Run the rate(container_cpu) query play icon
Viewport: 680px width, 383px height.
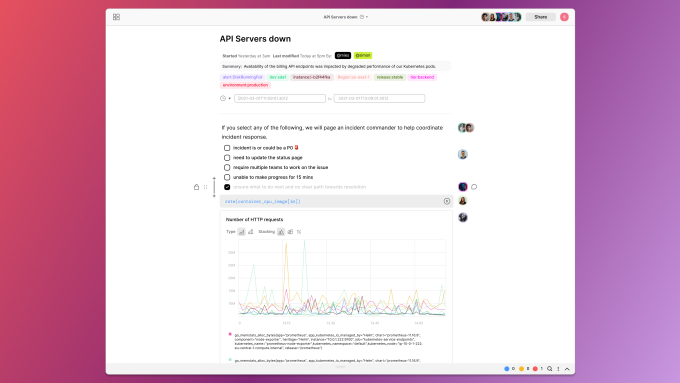(447, 201)
